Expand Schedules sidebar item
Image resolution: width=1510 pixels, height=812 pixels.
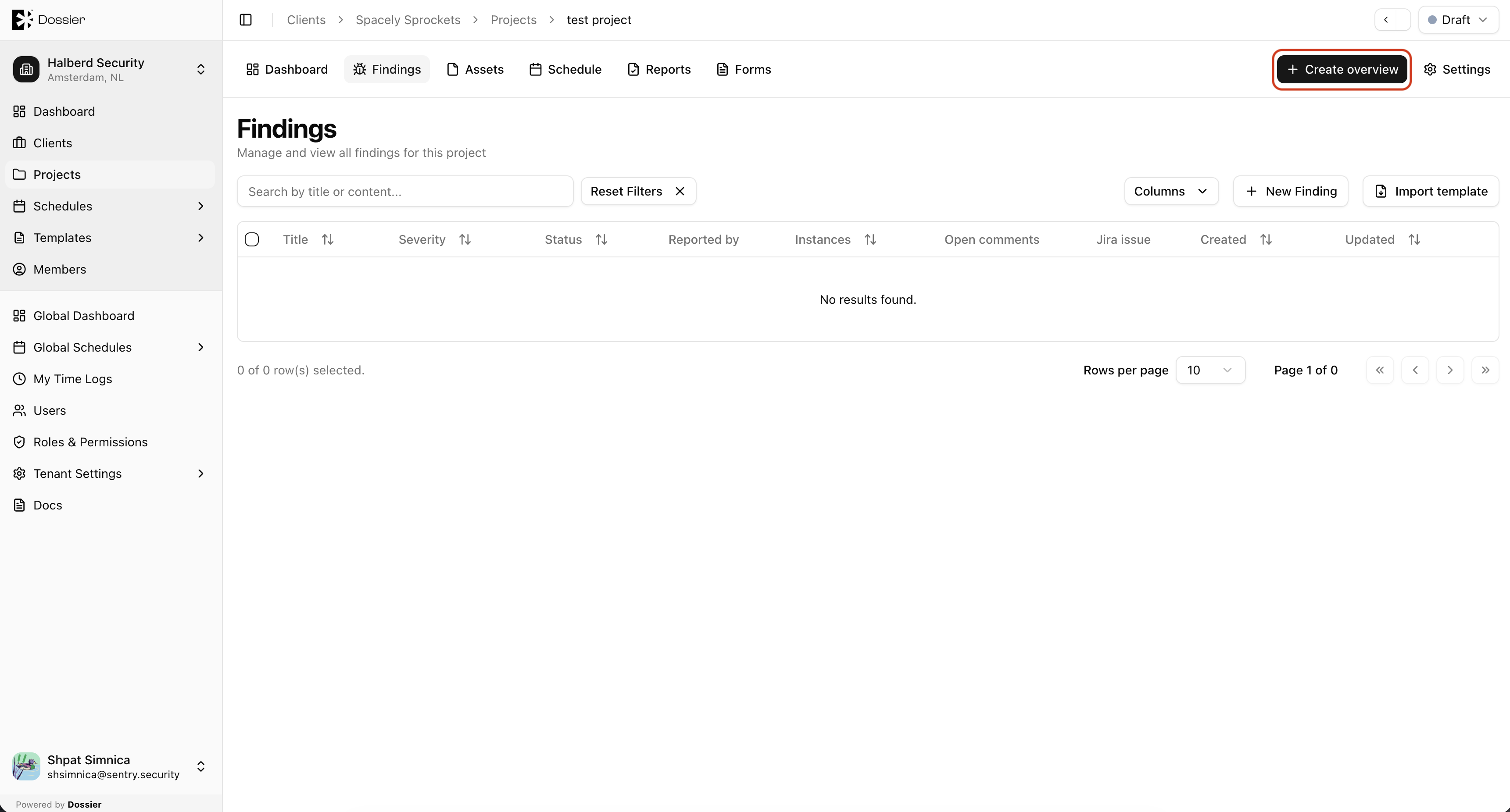click(201, 206)
